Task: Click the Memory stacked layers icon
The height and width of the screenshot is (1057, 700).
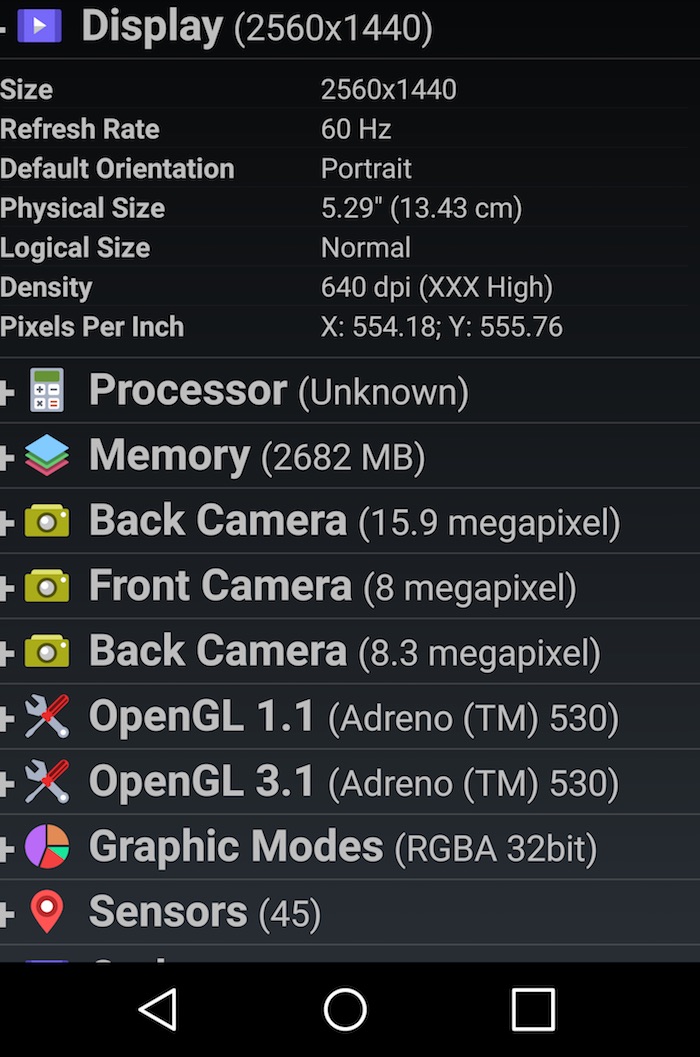Action: [x=45, y=455]
